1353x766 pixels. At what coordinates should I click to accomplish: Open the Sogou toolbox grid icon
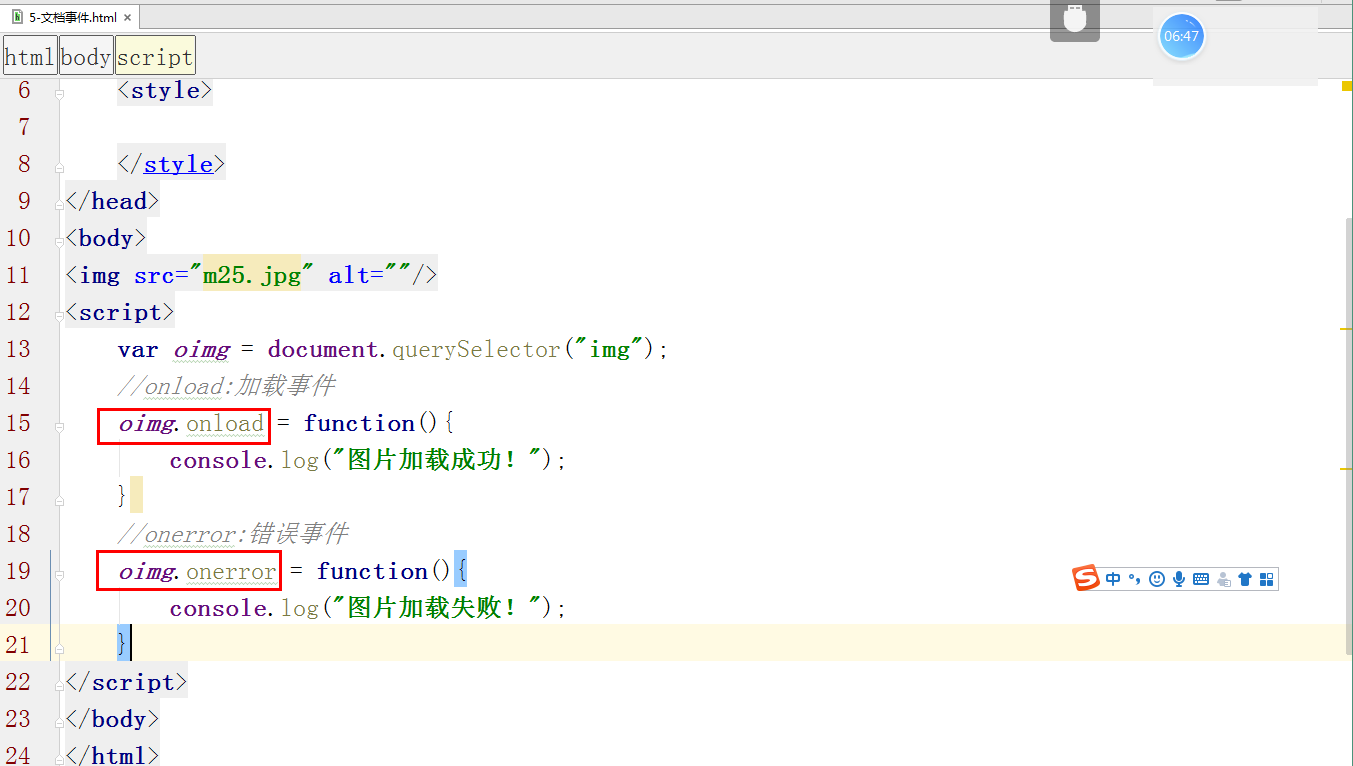[1266, 578]
